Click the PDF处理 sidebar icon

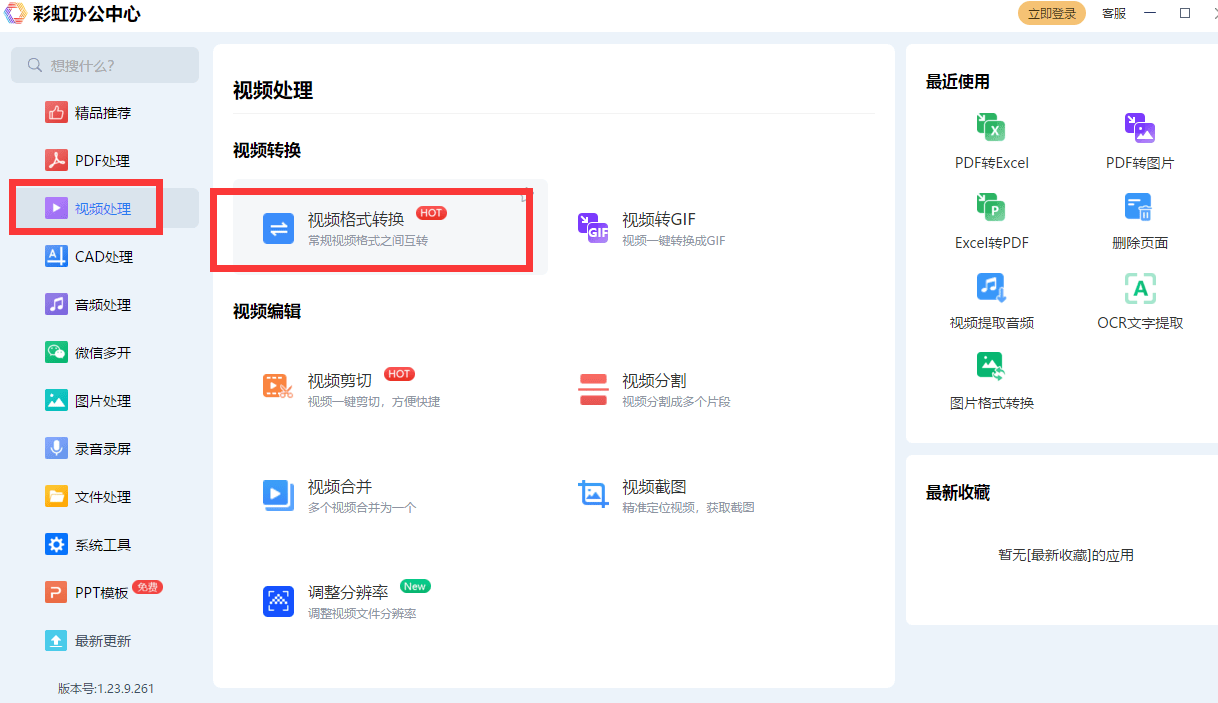point(56,160)
